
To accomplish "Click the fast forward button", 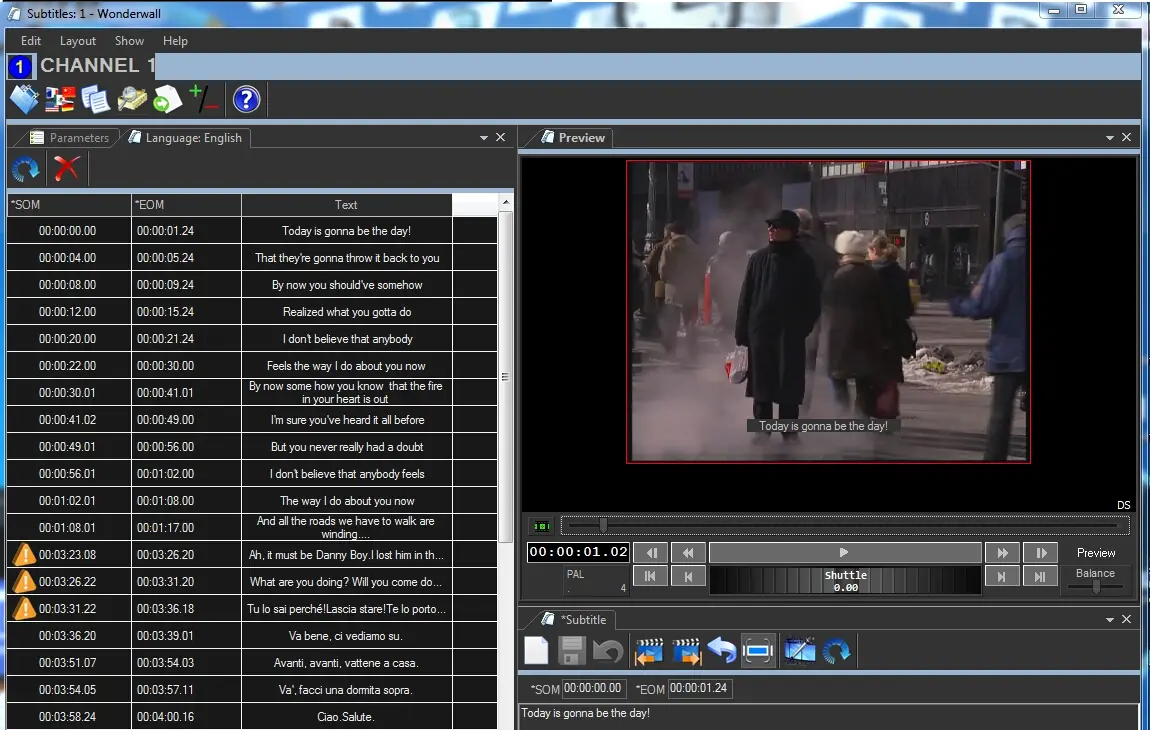I will [1001, 553].
